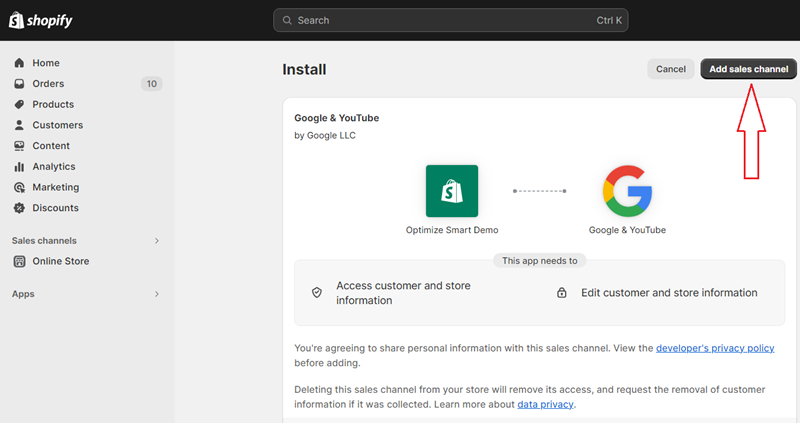This screenshot has height=423, width=800.
Task: Click Access customer and store information text
Action: pos(403,293)
